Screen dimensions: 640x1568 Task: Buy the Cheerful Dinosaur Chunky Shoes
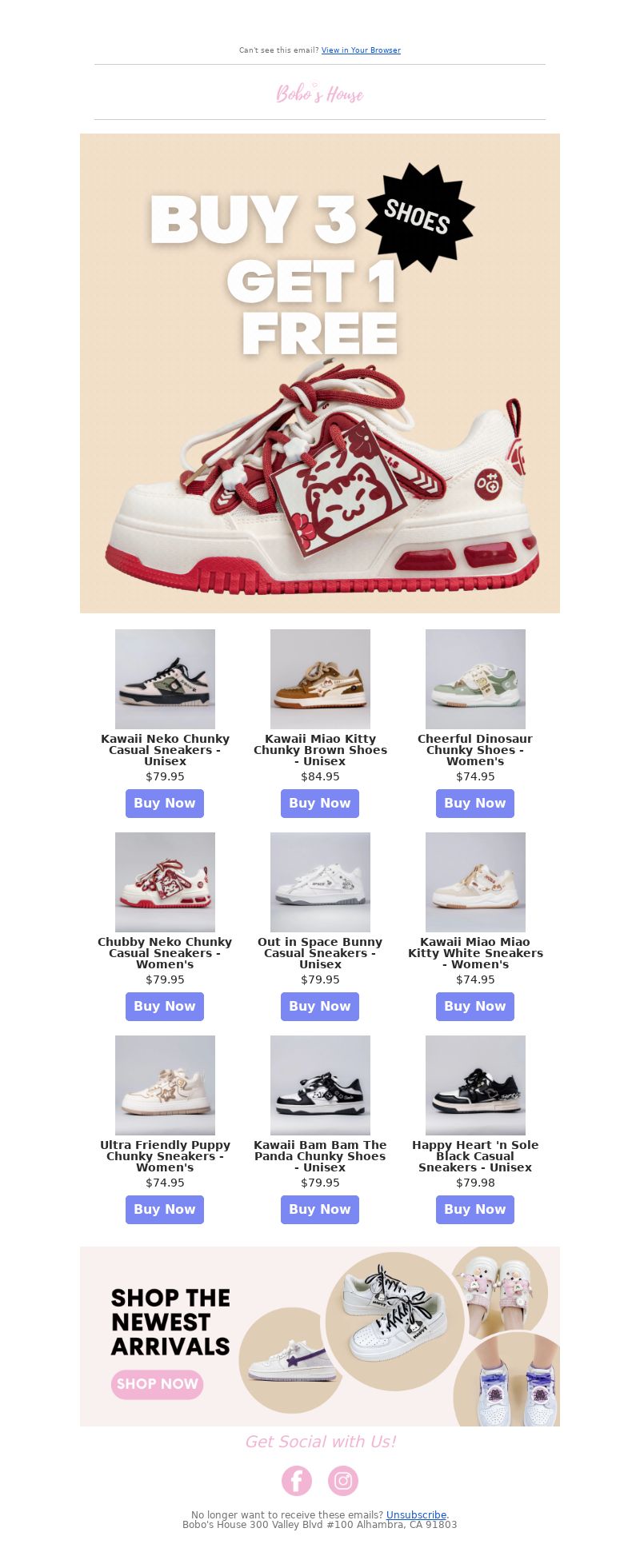(x=475, y=803)
